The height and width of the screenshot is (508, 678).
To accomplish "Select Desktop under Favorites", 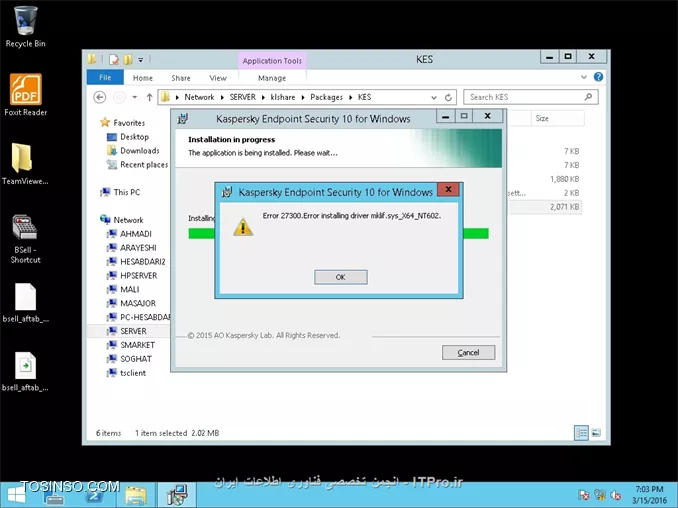I will pyautogui.click(x=128, y=137).
